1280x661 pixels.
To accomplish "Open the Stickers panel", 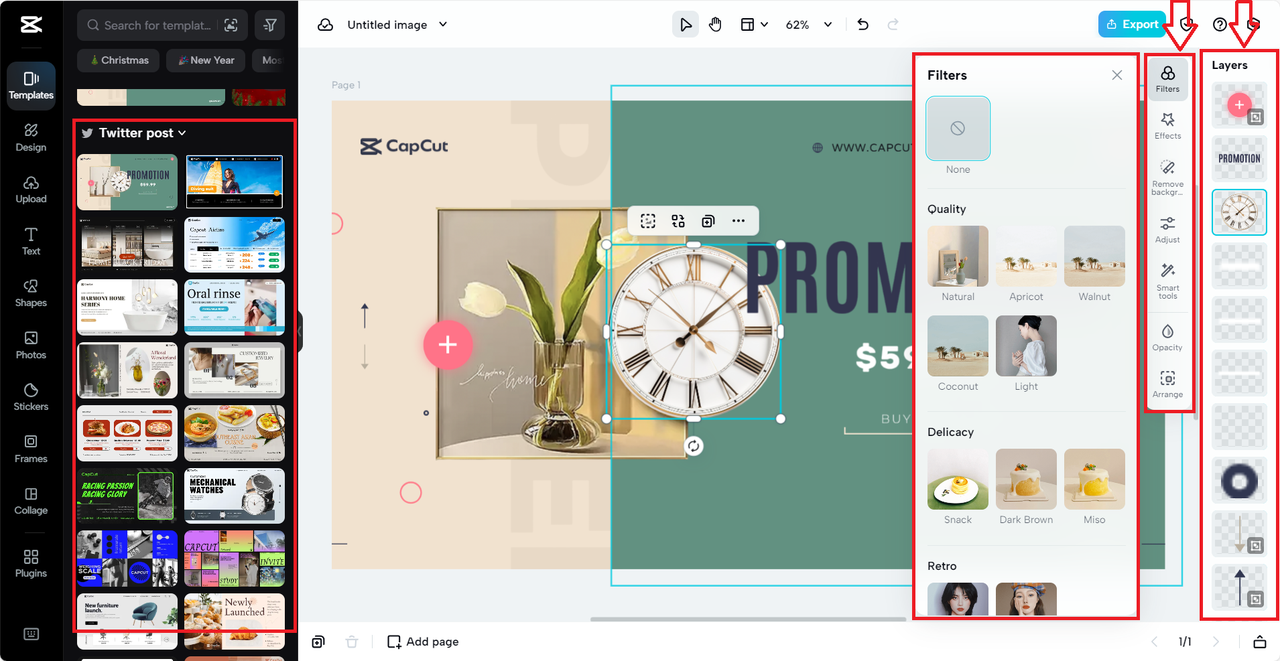I will 31,397.
